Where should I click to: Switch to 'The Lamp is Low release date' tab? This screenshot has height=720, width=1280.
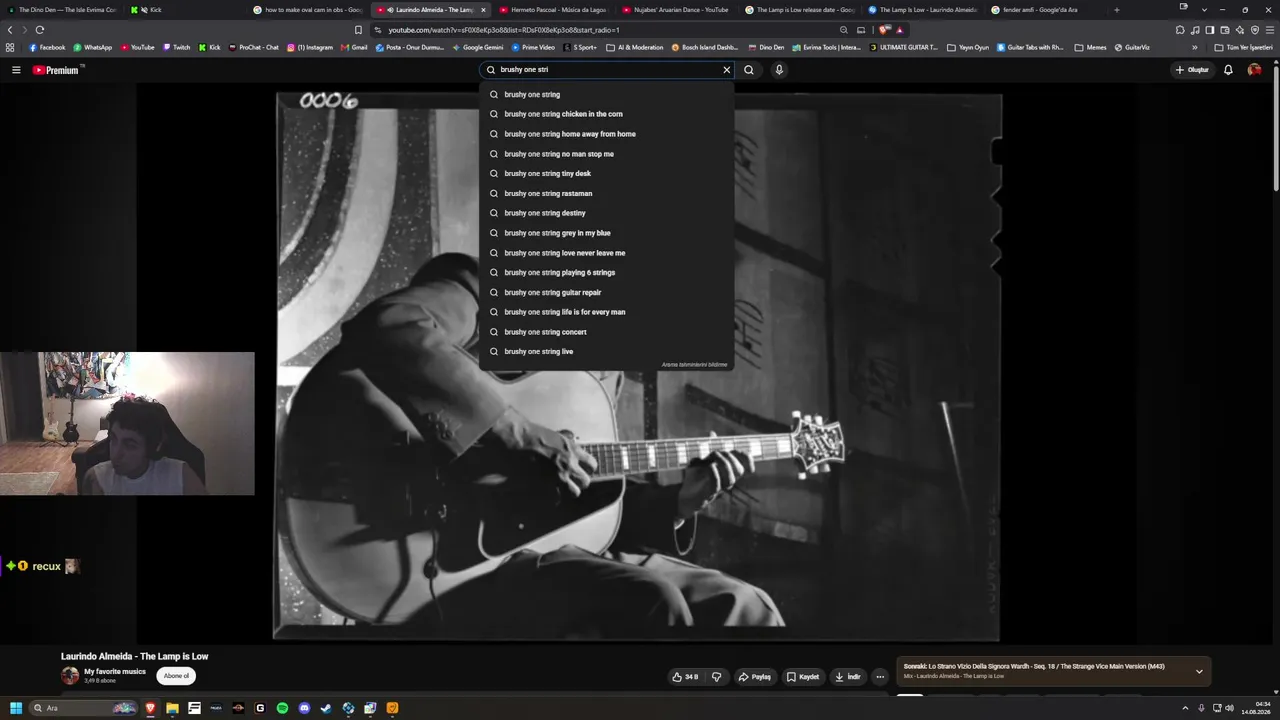[x=799, y=10]
